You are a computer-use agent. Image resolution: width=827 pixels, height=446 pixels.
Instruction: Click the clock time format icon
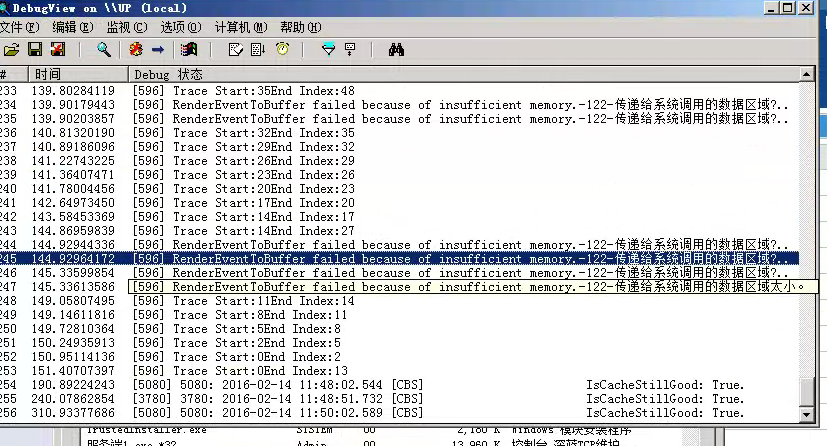(282, 49)
